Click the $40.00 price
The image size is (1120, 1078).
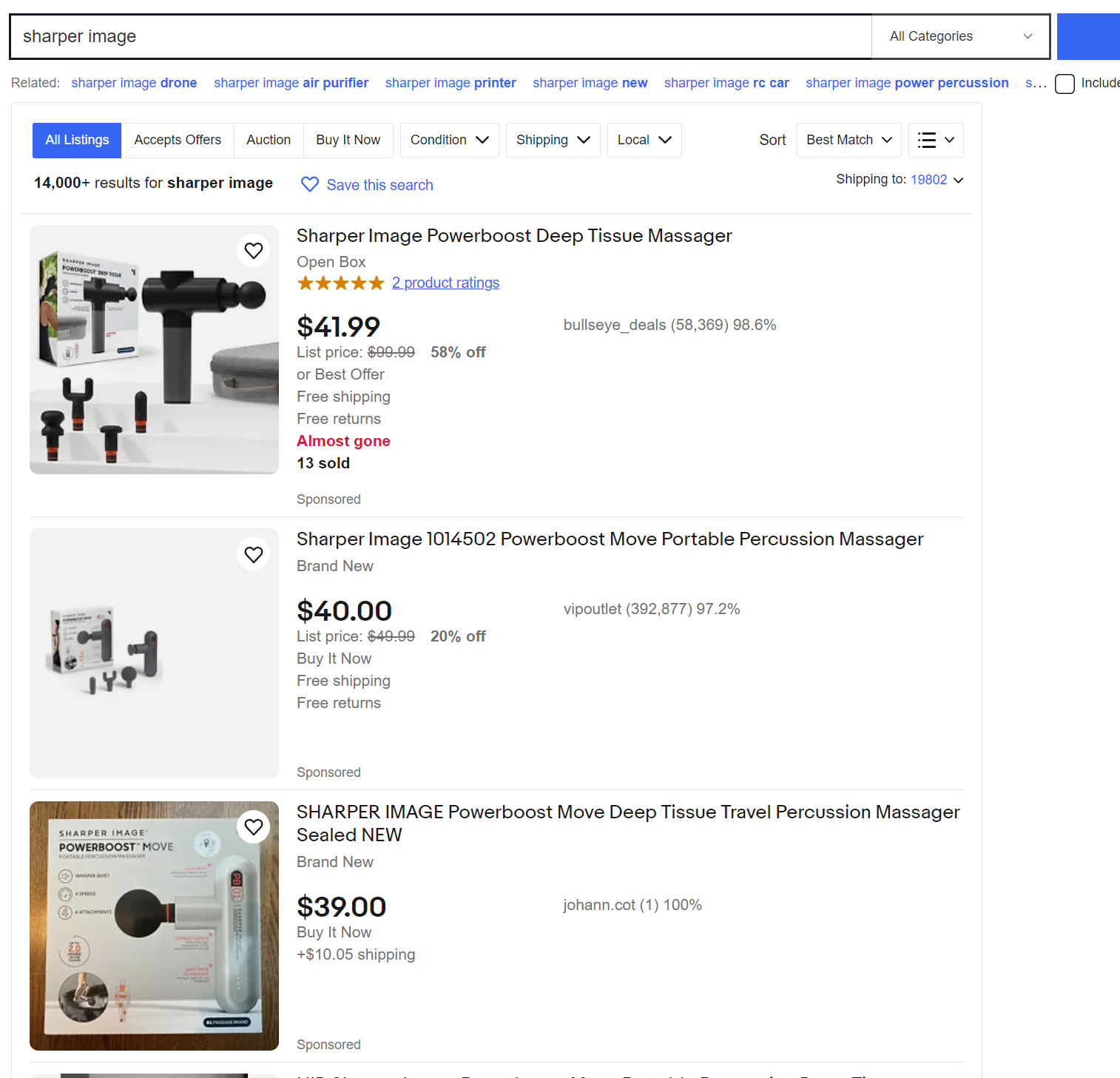click(344, 610)
